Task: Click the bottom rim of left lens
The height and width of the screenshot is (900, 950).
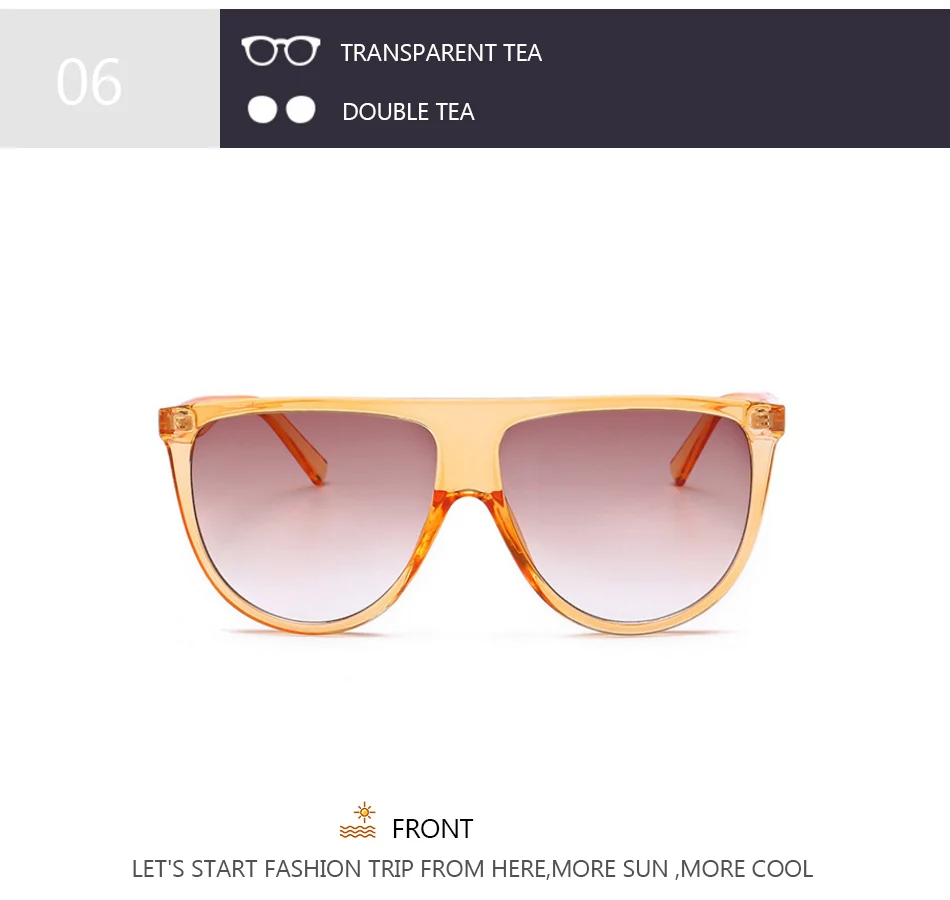Action: pos(303,624)
